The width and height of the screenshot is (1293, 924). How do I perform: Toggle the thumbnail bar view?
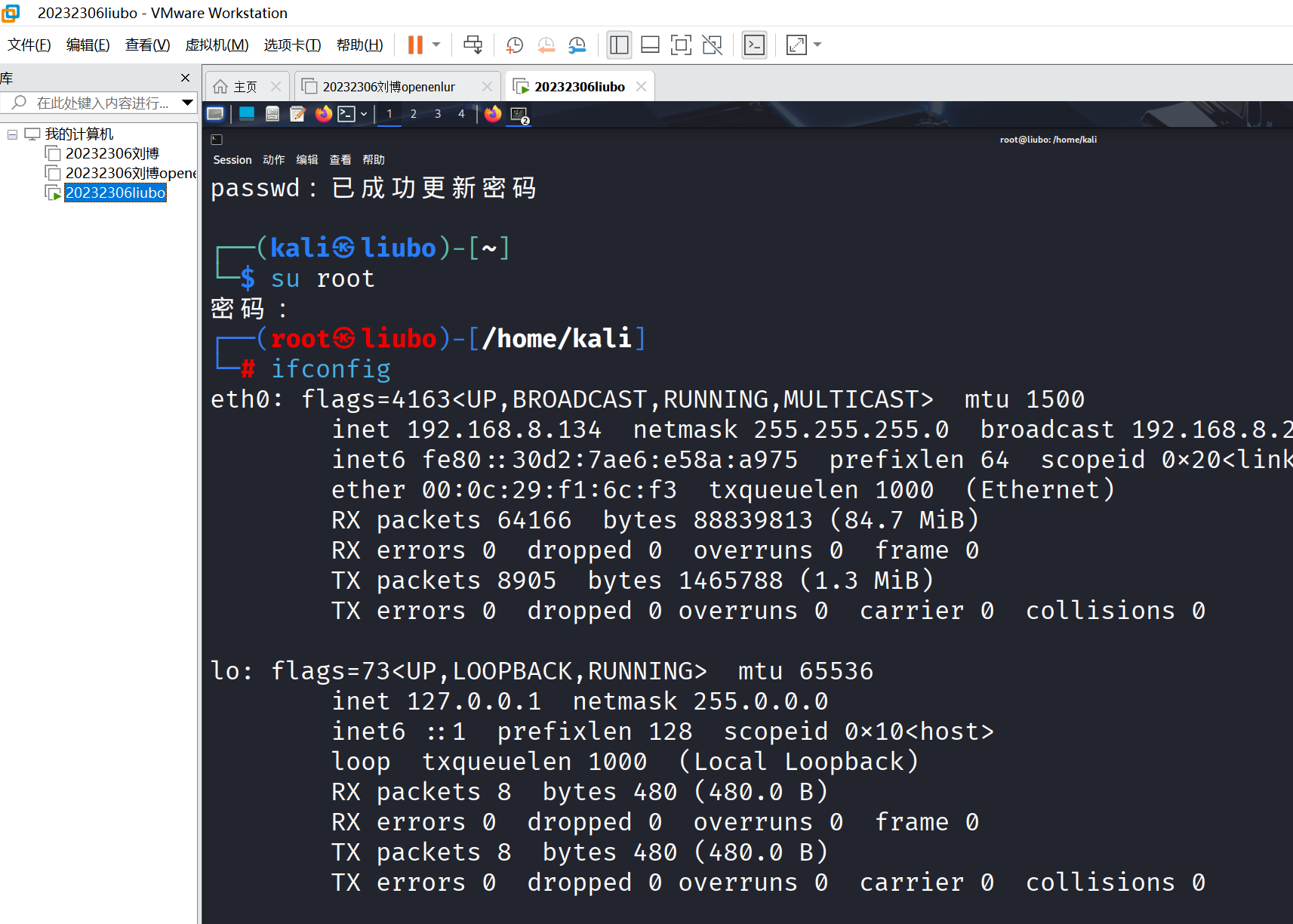pyautogui.click(x=650, y=45)
